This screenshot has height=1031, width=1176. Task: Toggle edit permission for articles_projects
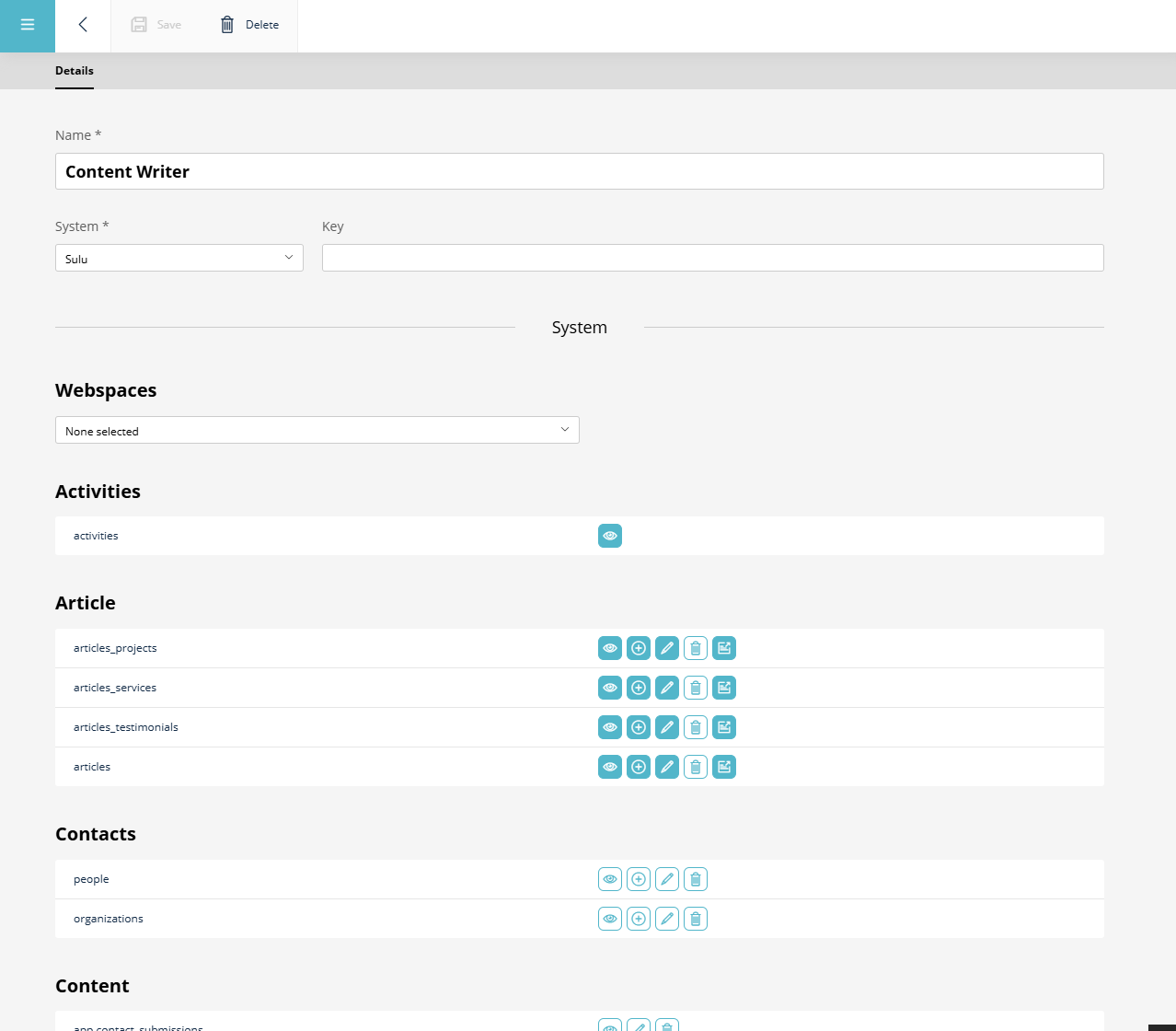tap(667, 648)
